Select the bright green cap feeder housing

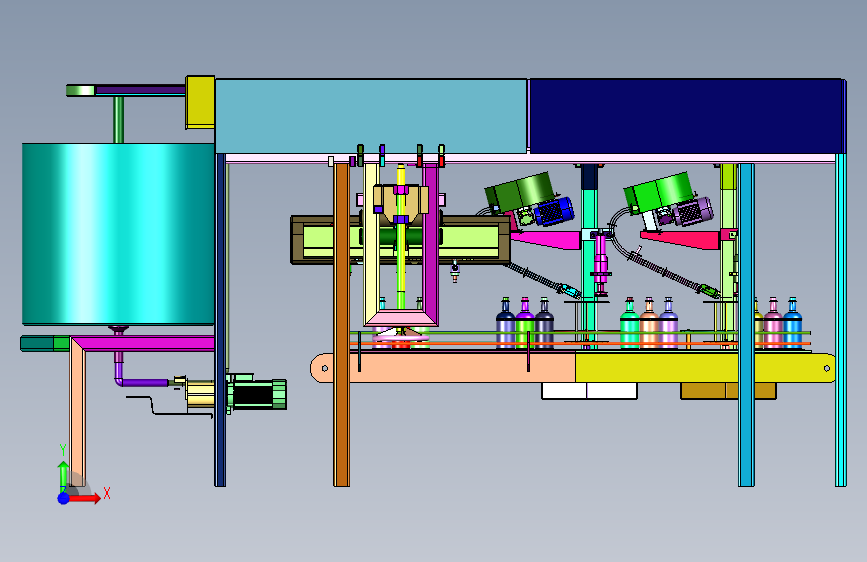click(658, 192)
